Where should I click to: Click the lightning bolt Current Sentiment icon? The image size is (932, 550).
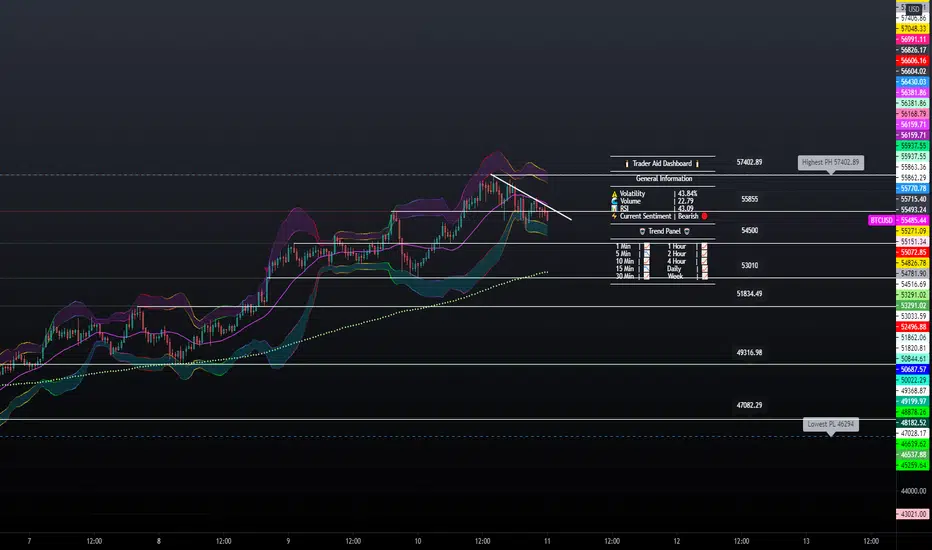click(614, 216)
